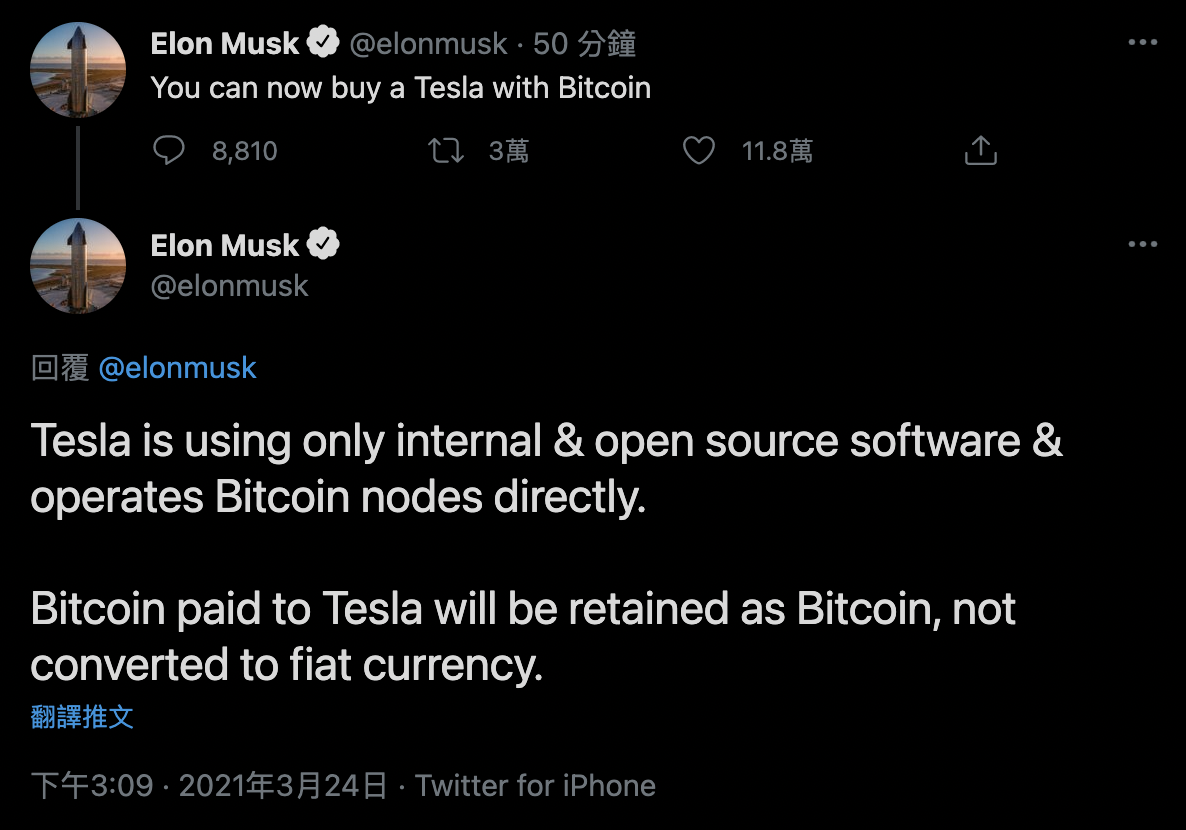Click the 3萬 retweet count
This screenshot has width=1186, height=830.
[508, 151]
